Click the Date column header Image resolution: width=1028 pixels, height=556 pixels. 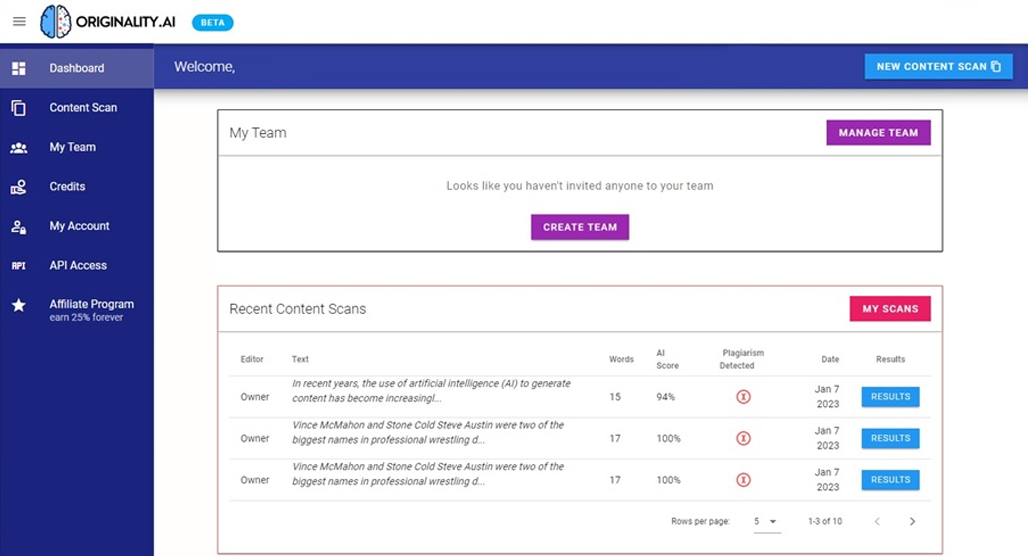click(x=830, y=359)
